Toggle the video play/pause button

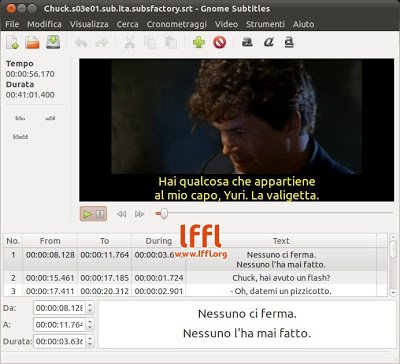pos(93,214)
